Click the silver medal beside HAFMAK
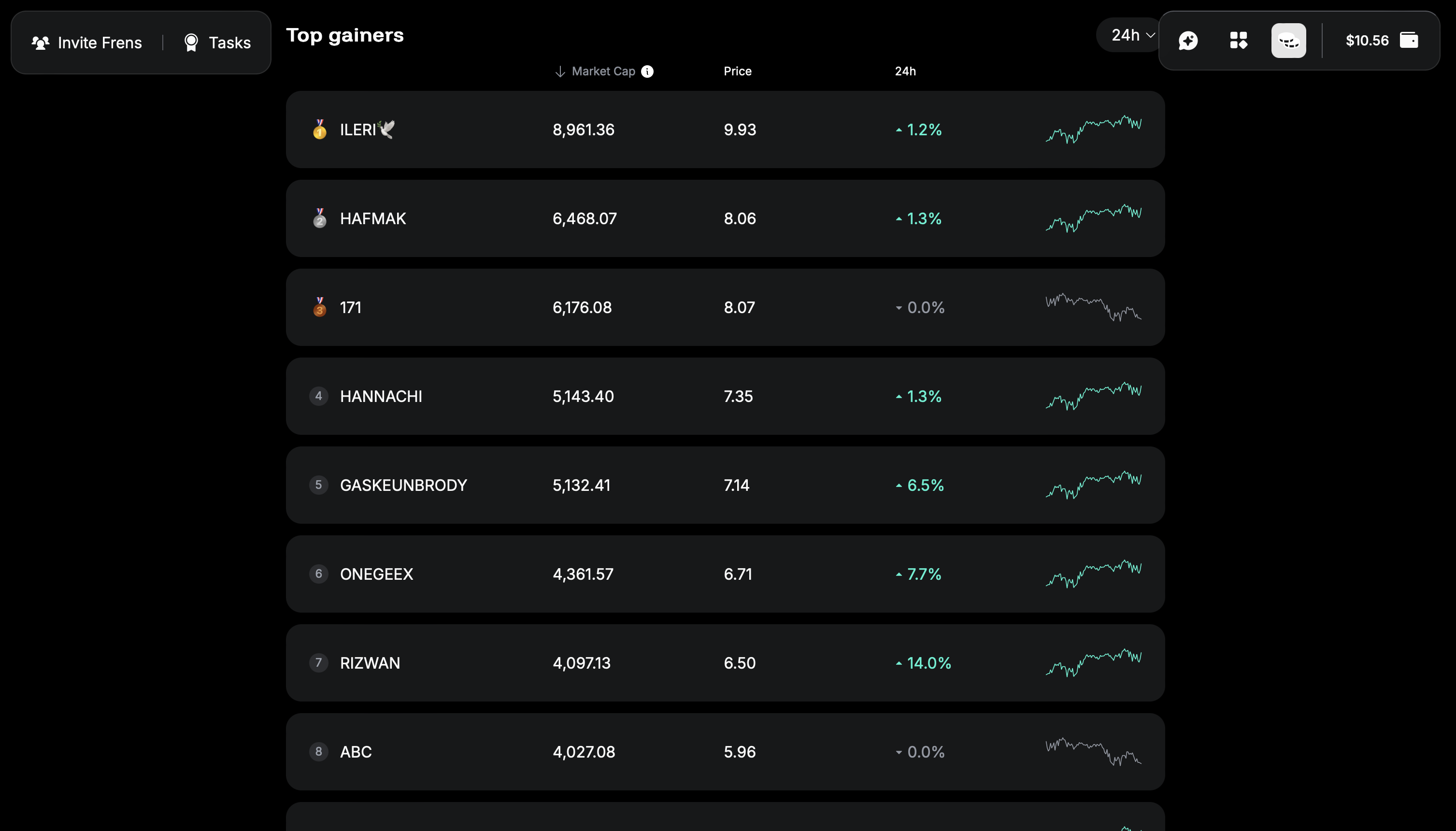This screenshot has height=831, width=1456. [319, 218]
